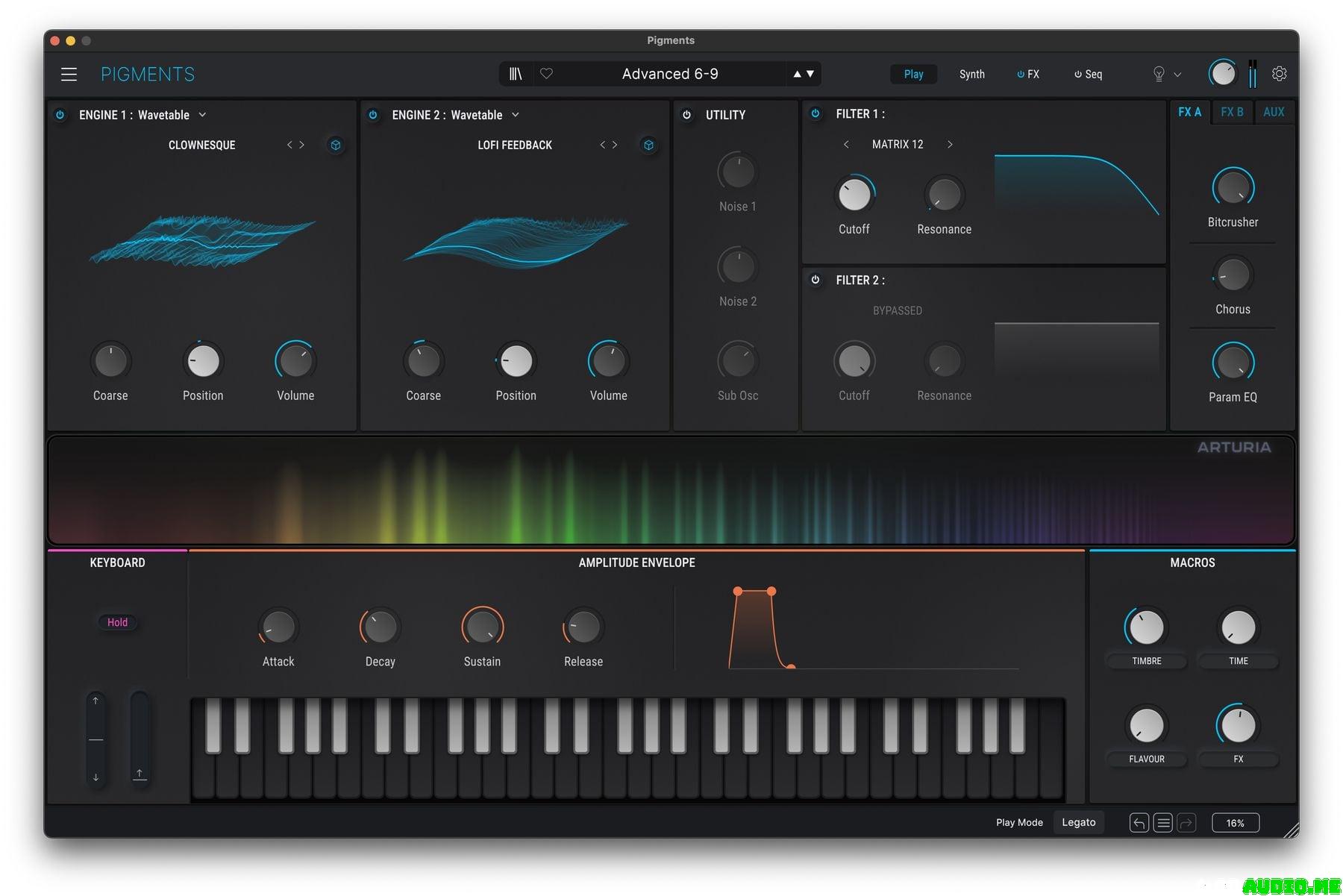Click the Engine 2 Position knob
1343x896 pixels.
[516, 361]
